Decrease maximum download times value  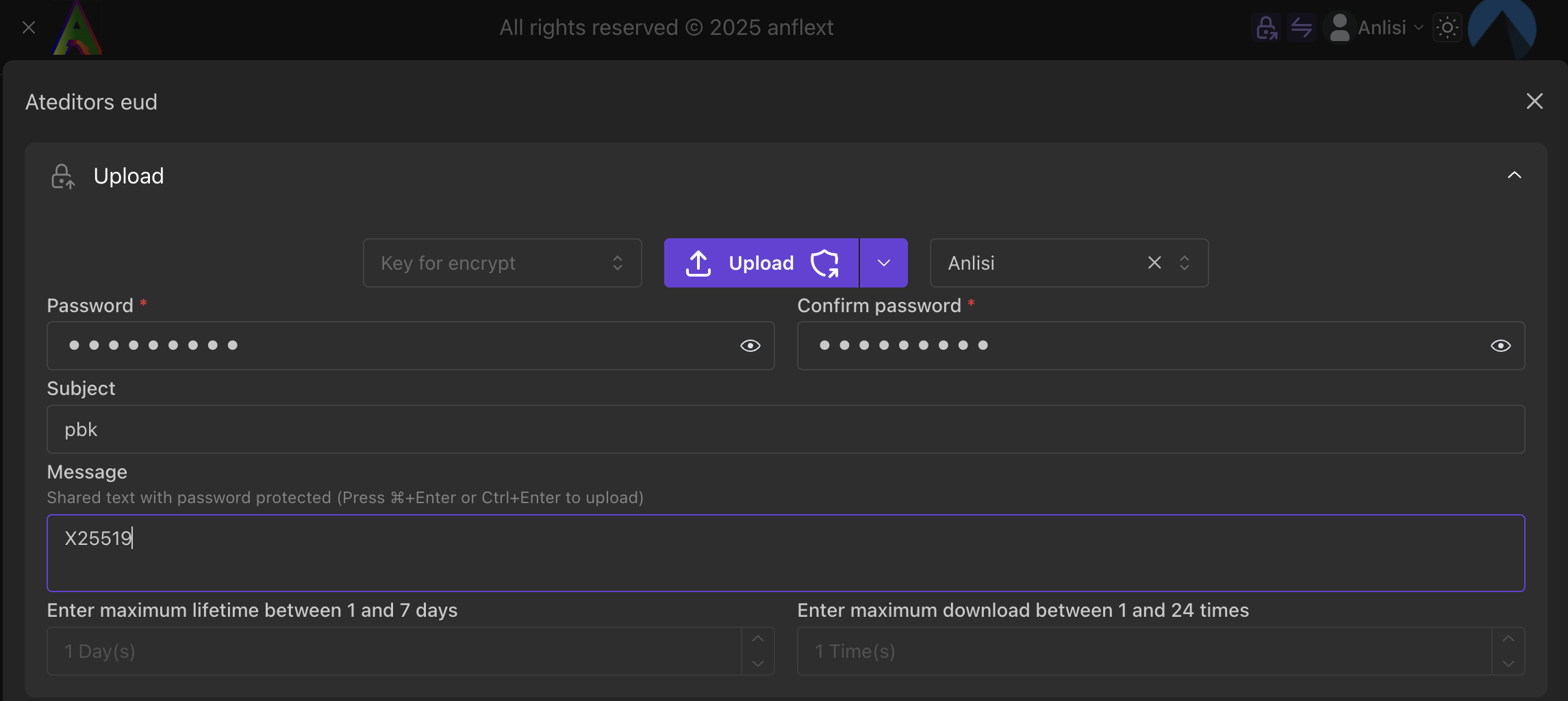click(1508, 663)
